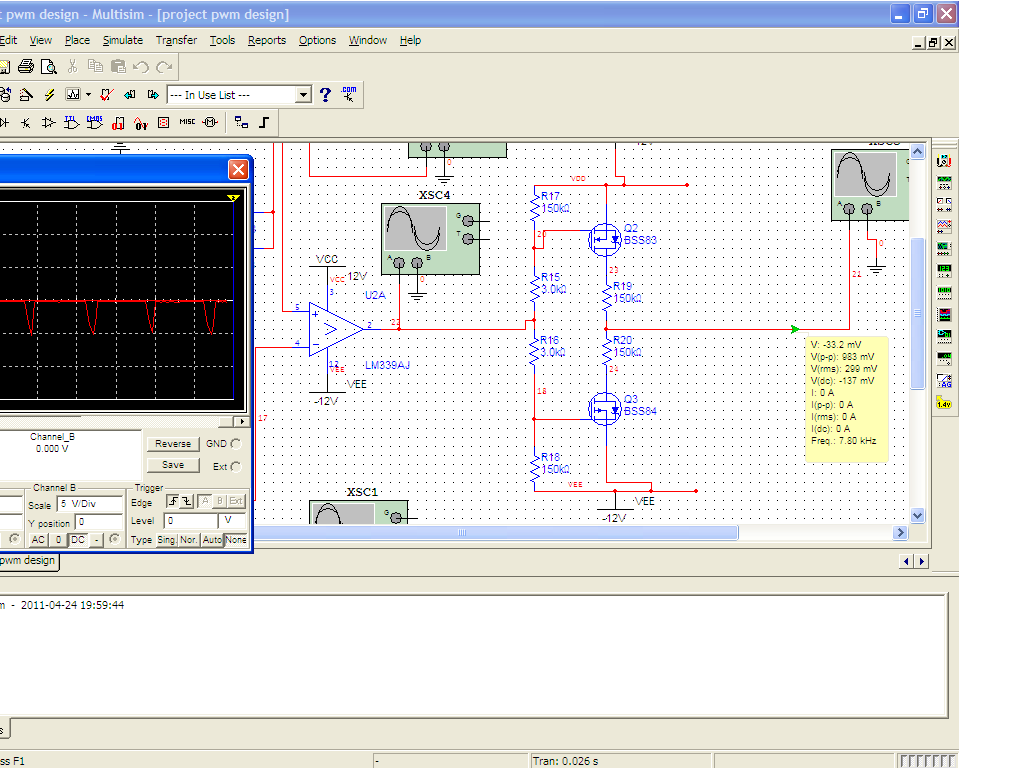The image size is (1024, 768).
Task: Open Print Preview from the toolbar
Action: 49,67
